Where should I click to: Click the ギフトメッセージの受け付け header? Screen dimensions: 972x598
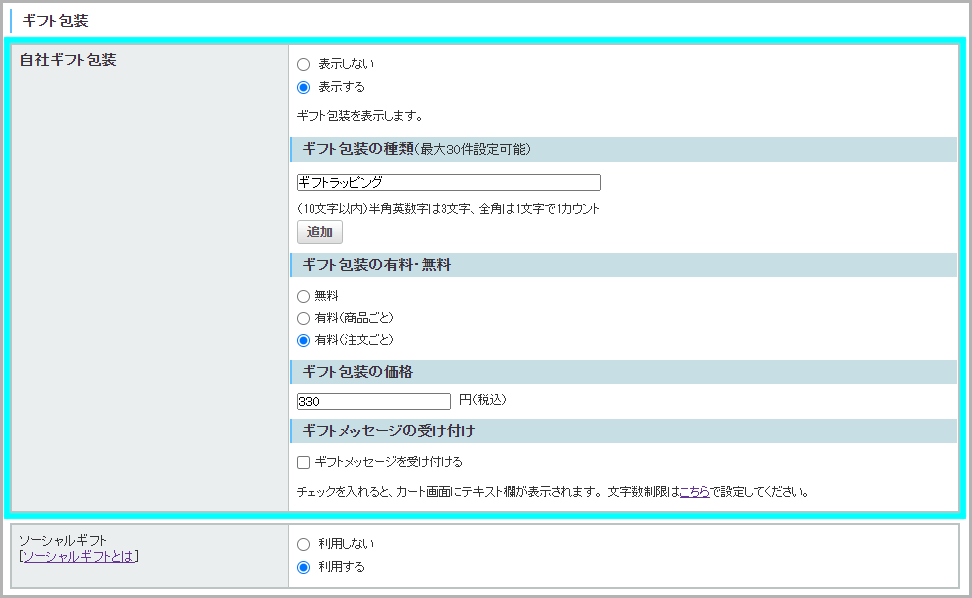[624, 431]
